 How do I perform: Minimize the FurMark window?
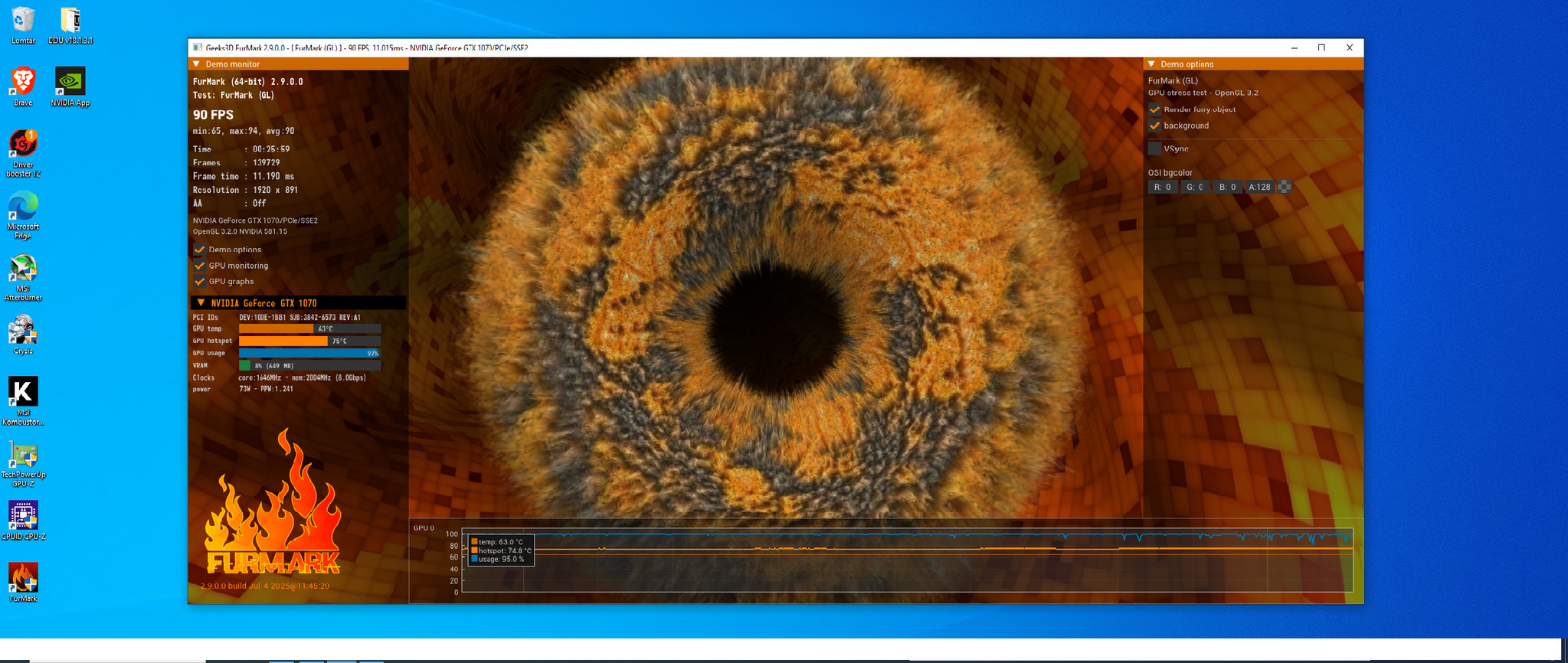coord(1295,47)
